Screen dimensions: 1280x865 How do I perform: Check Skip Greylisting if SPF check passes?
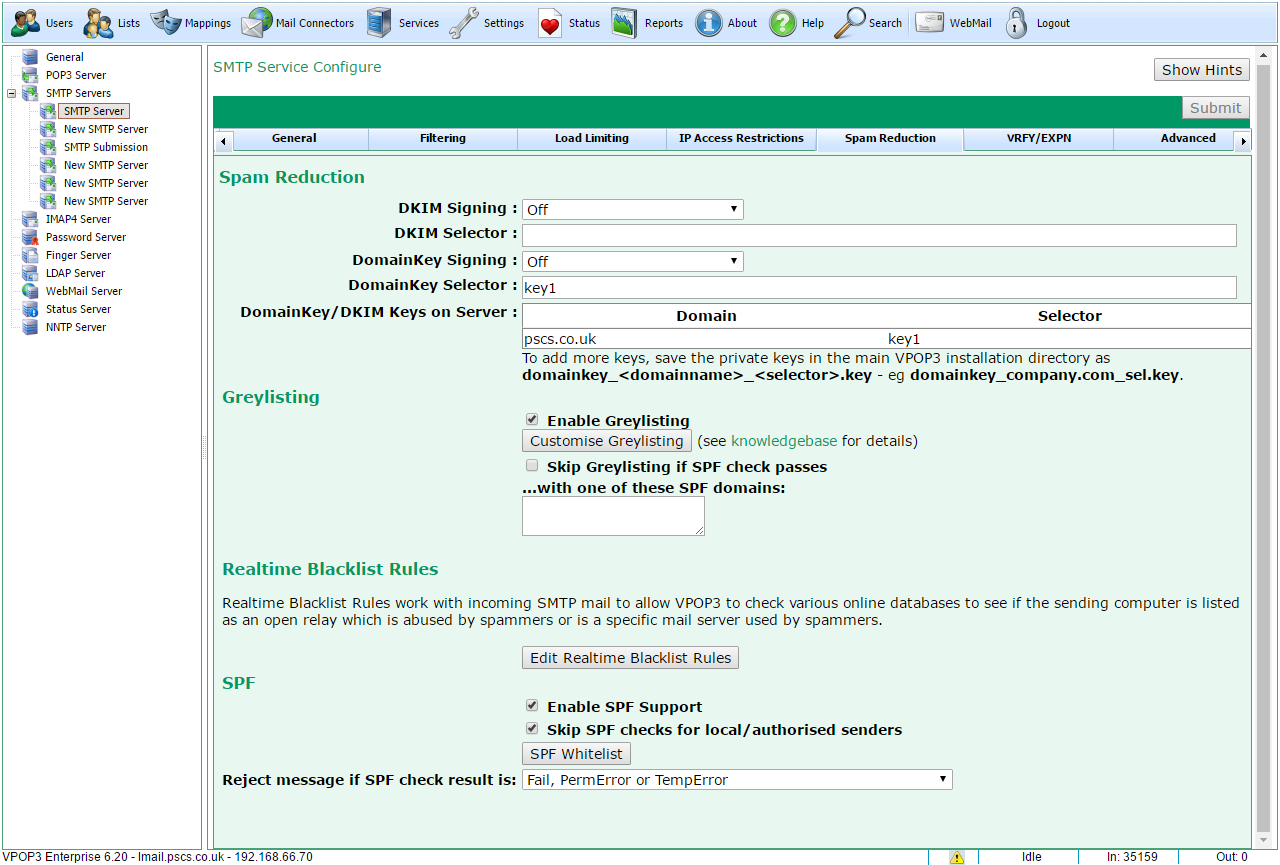pos(532,466)
